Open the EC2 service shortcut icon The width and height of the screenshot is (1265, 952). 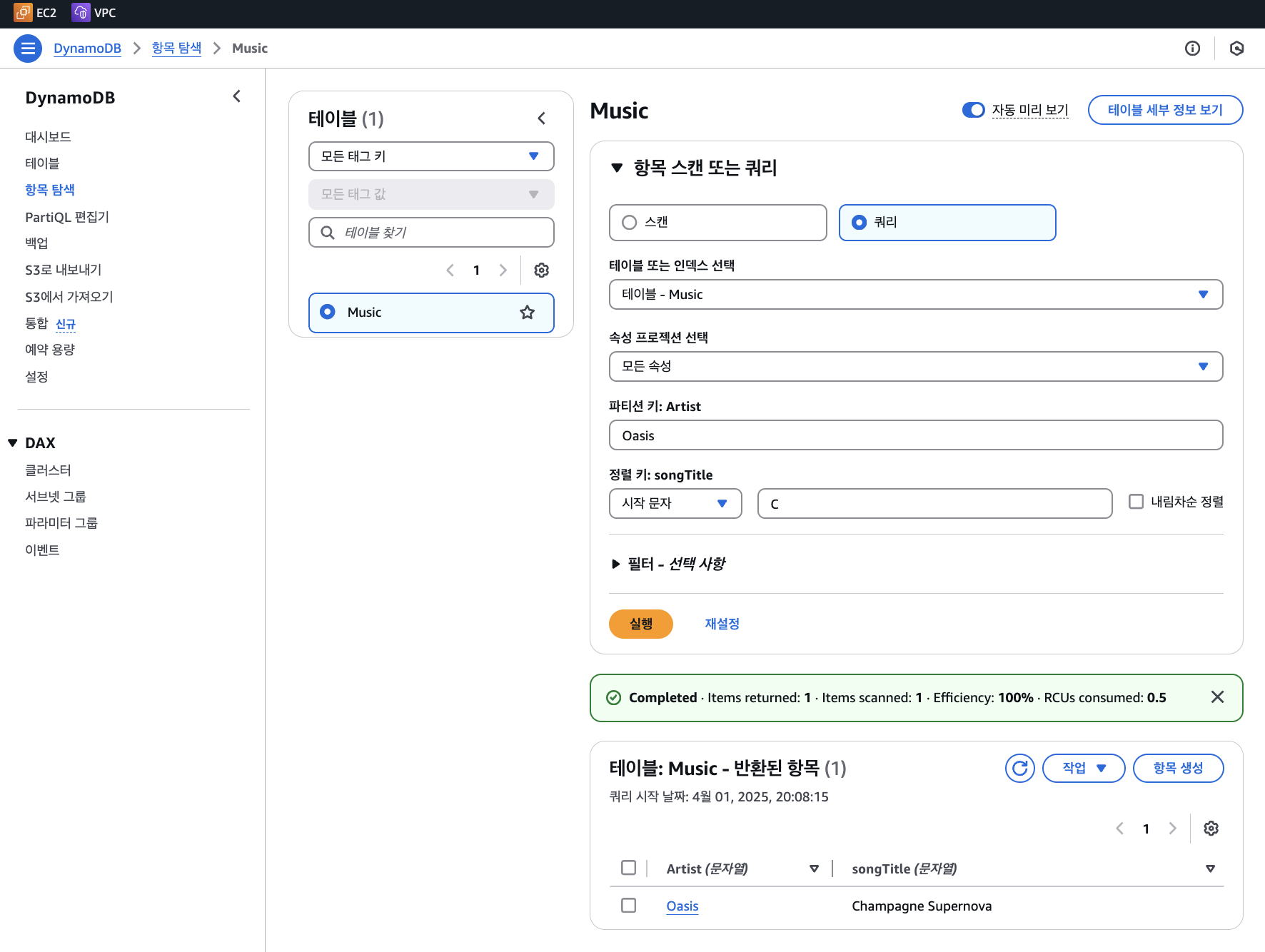click(x=23, y=13)
